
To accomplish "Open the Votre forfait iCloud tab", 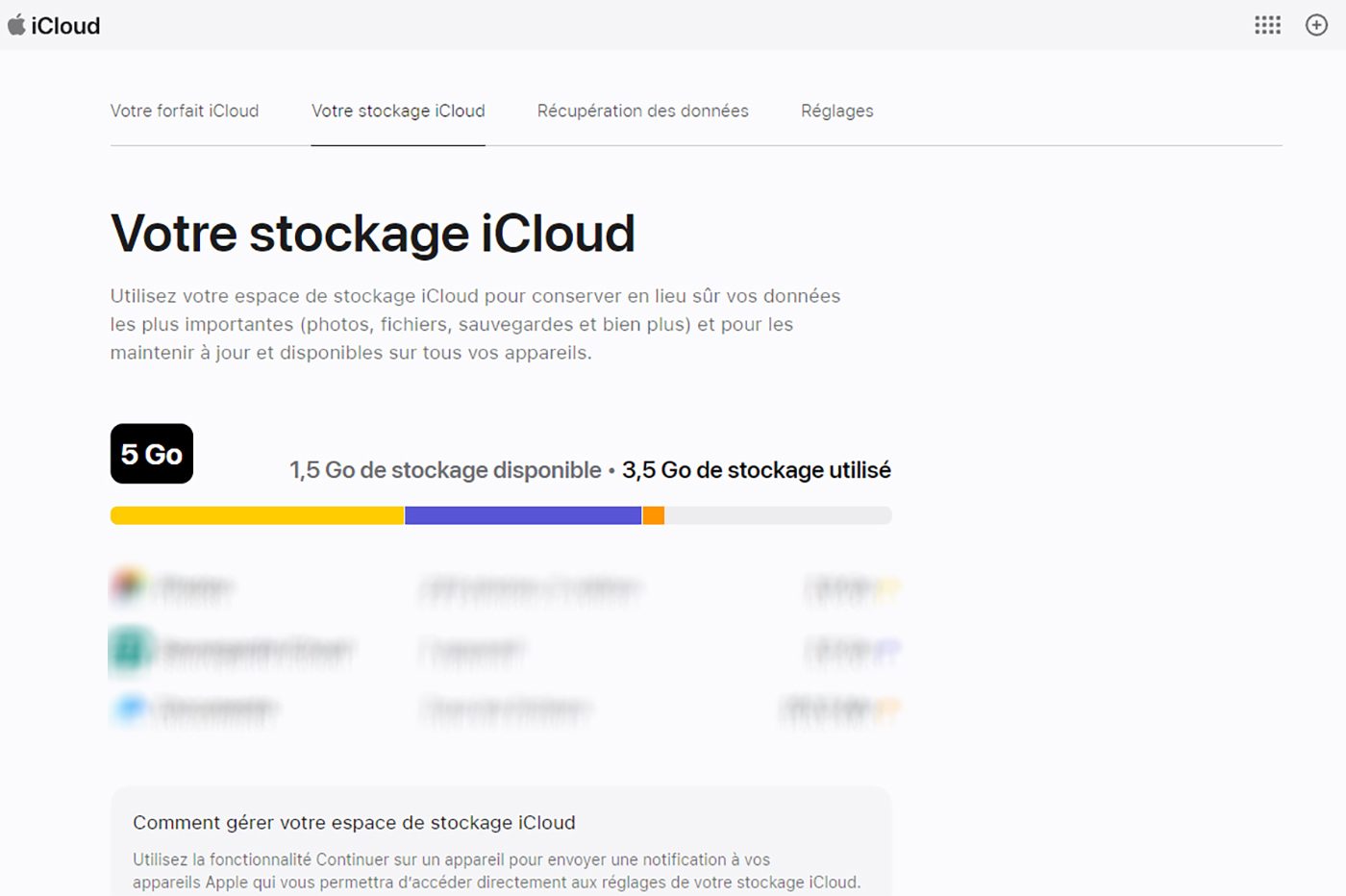I will (x=185, y=111).
